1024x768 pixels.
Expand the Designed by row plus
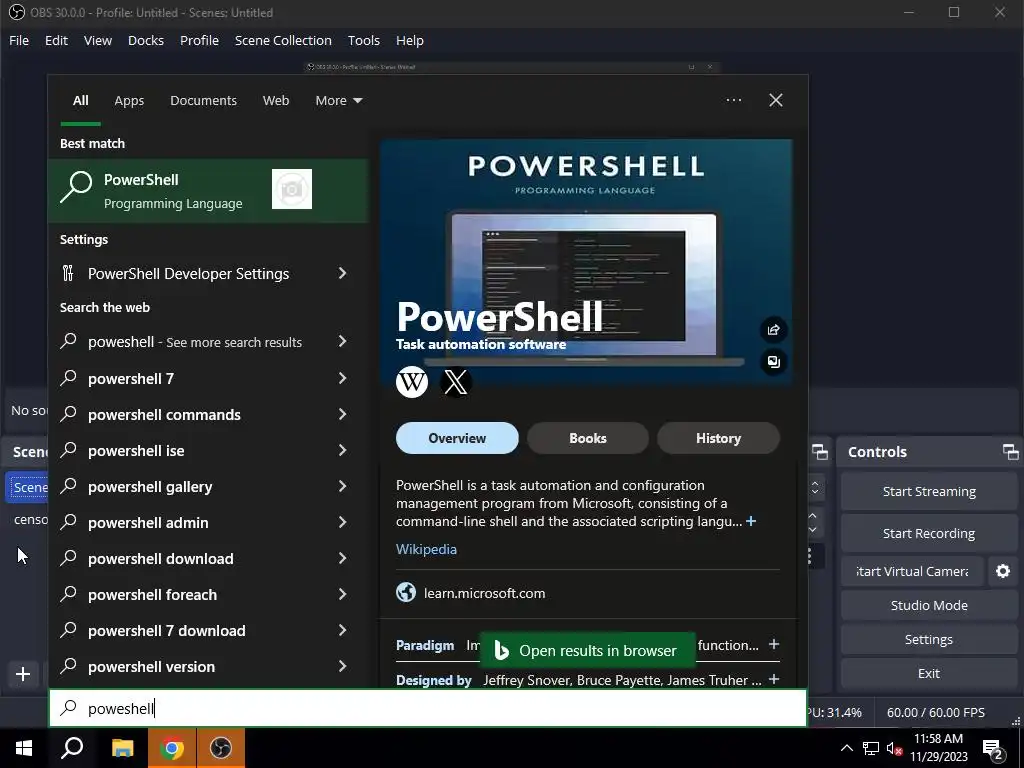pyautogui.click(x=774, y=680)
